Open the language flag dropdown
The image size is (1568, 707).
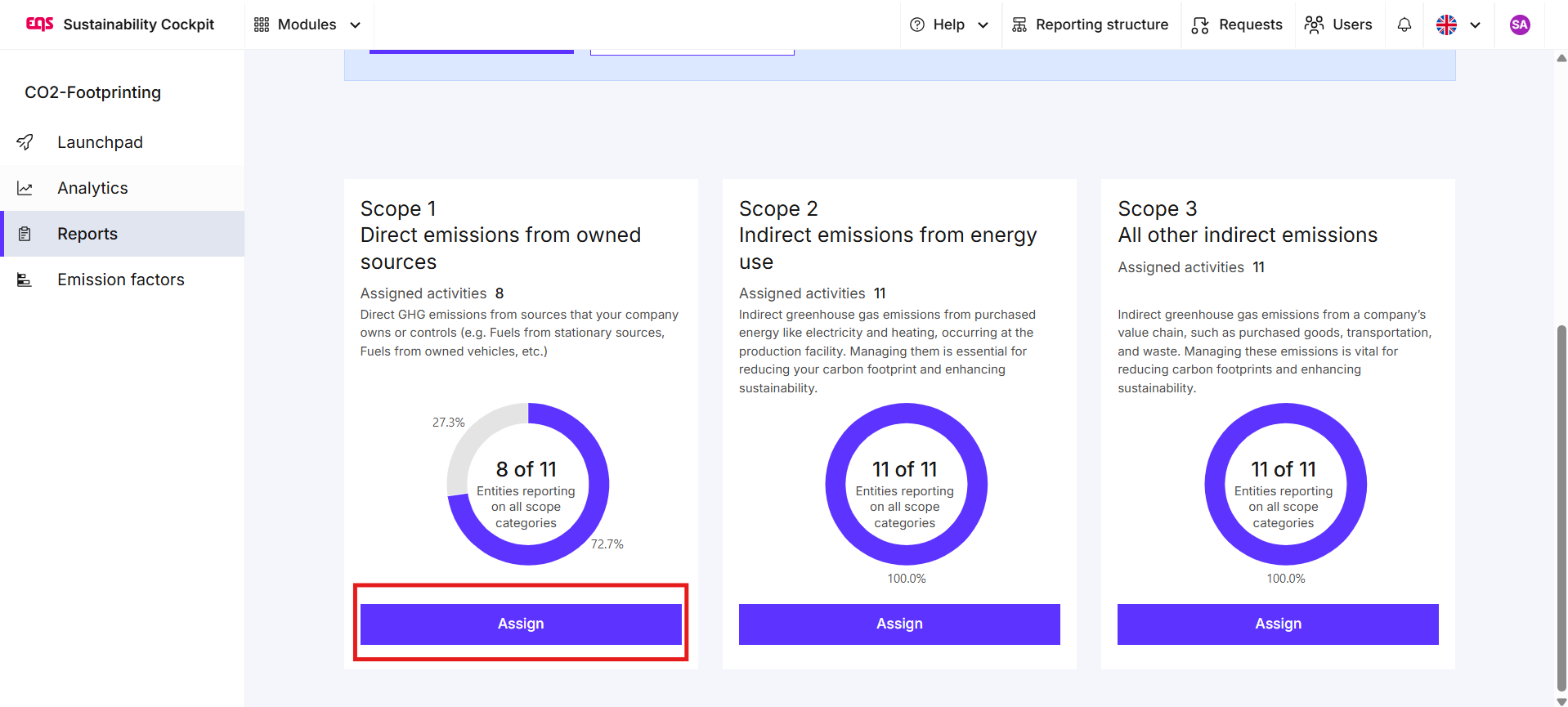click(1458, 25)
